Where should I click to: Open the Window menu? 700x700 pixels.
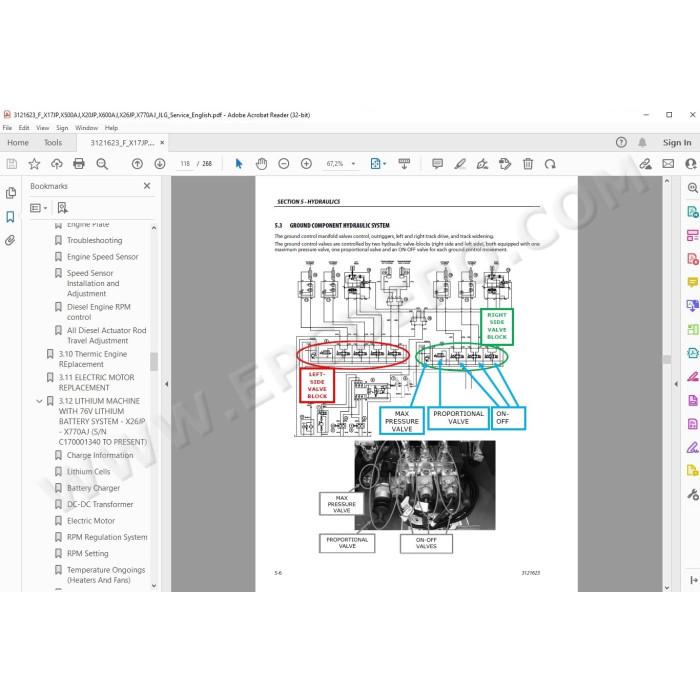click(x=86, y=128)
